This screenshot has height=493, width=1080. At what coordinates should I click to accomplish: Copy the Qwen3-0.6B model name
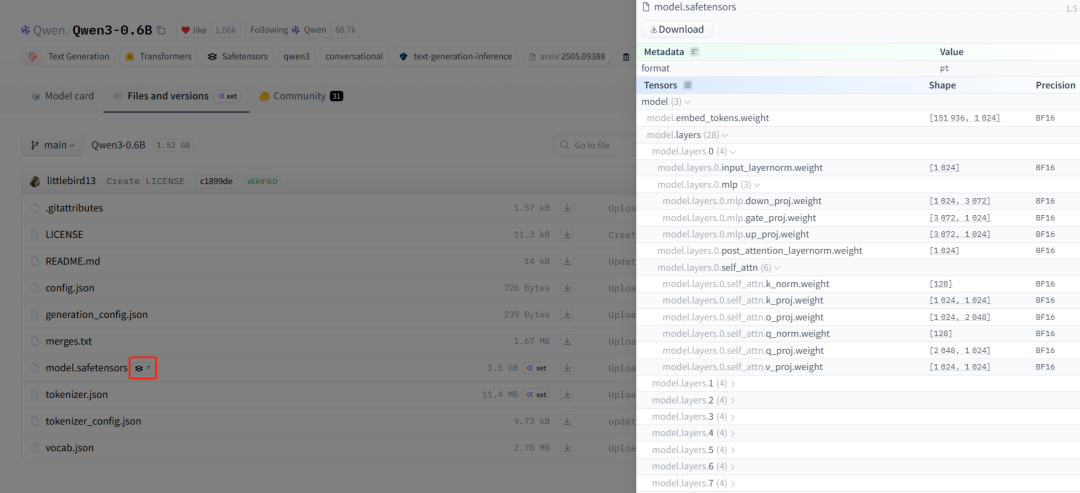(x=160, y=30)
